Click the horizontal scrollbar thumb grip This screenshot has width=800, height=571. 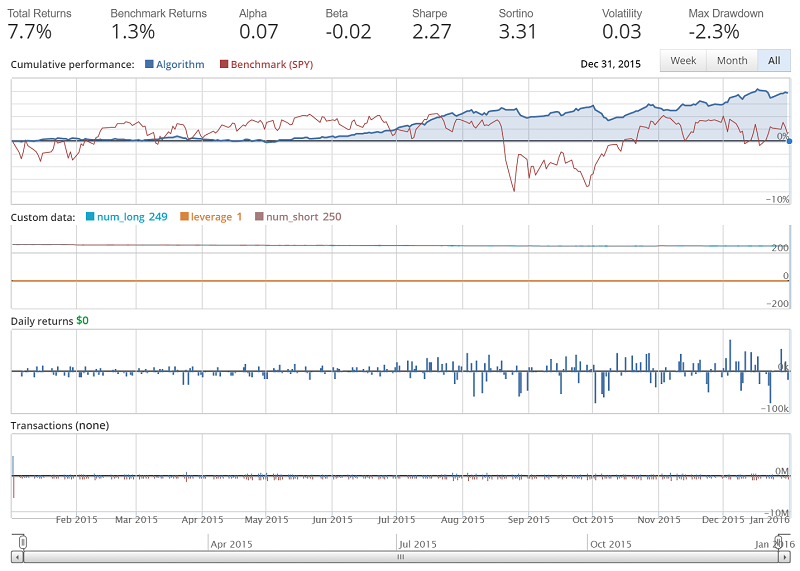coord(400,557)
